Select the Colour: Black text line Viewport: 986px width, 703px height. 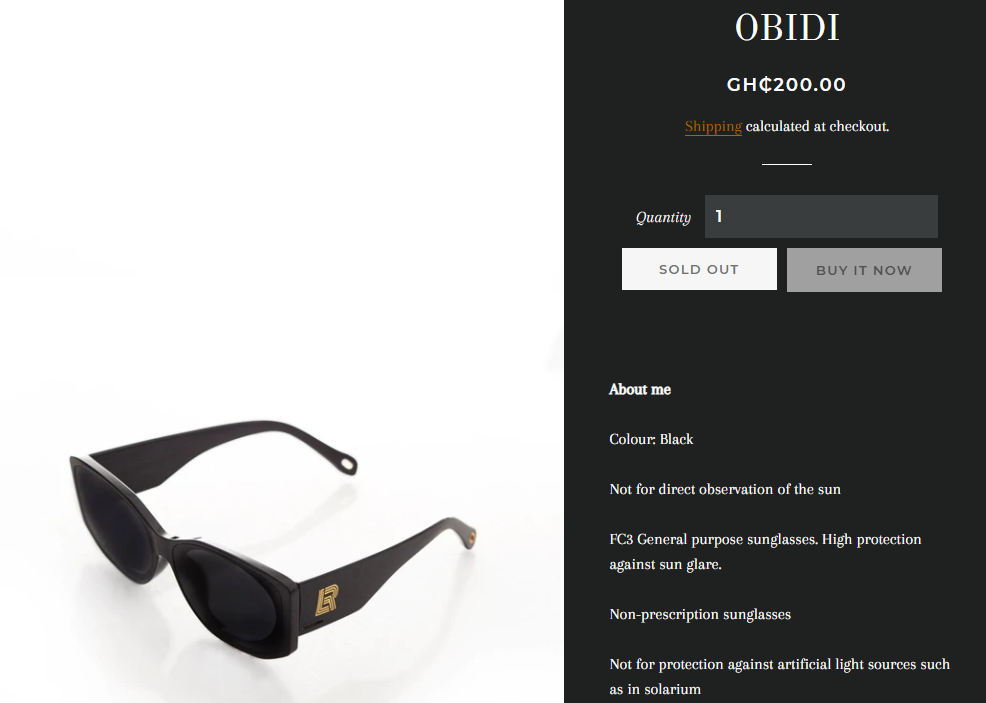tap(651, 440)
